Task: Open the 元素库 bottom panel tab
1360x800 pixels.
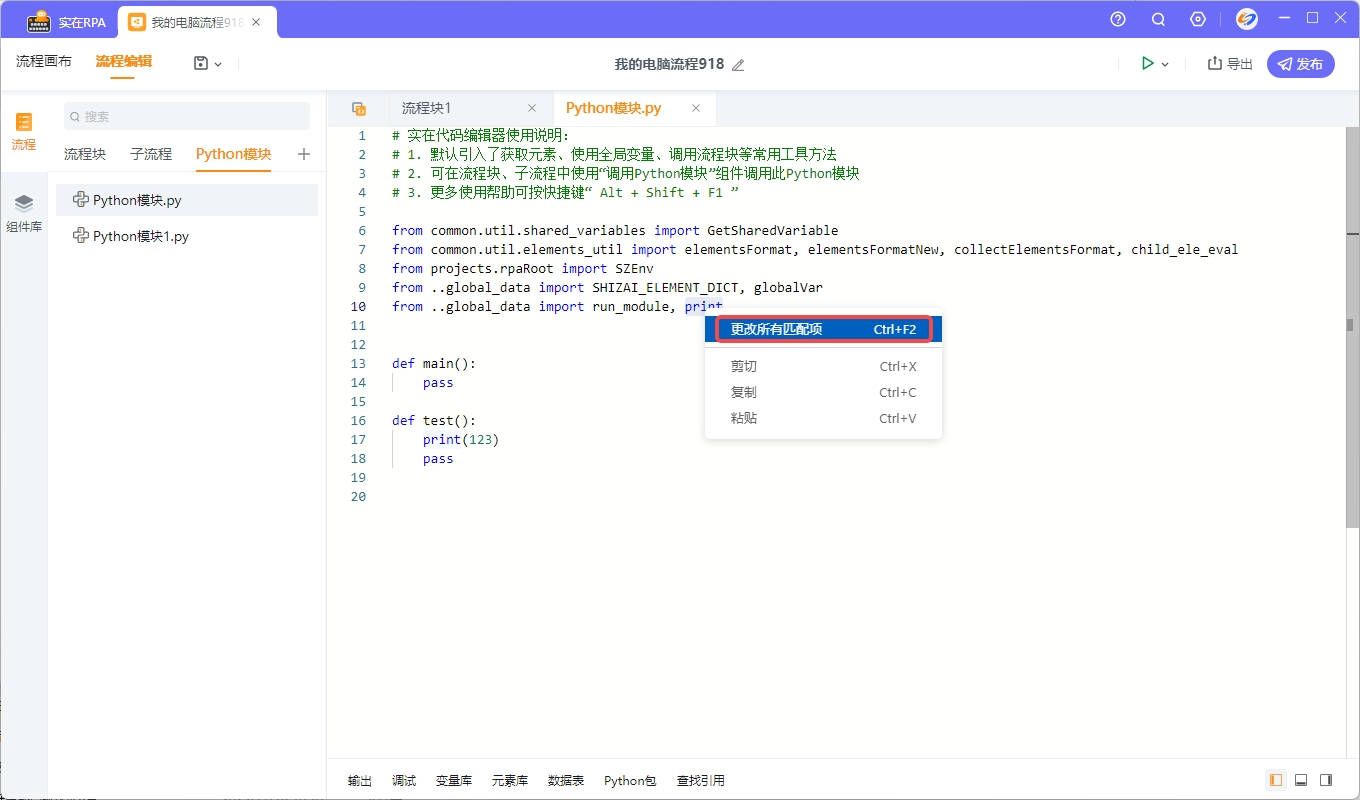Action: [510, 781]
